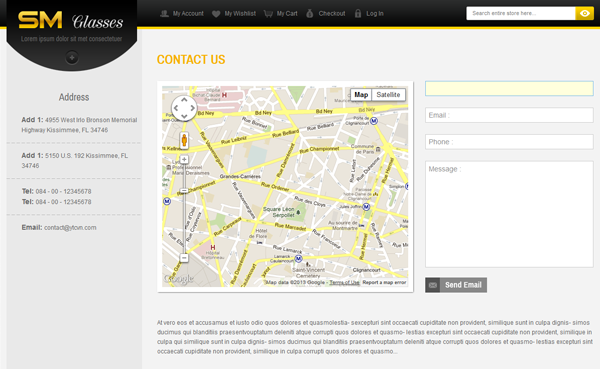Click the SM Glasses logo
The height and width of the screenshot is (369, 600).
(71, 20)
